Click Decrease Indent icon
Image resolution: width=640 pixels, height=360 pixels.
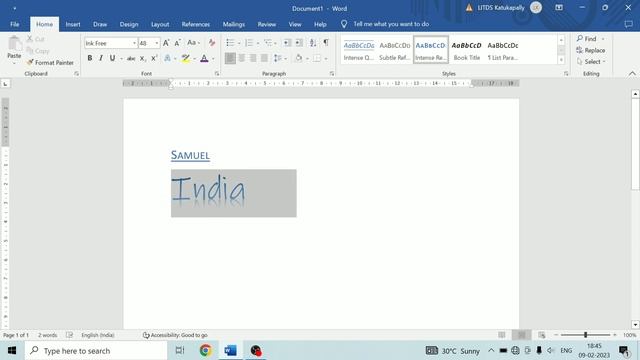(x=287, y=43)
